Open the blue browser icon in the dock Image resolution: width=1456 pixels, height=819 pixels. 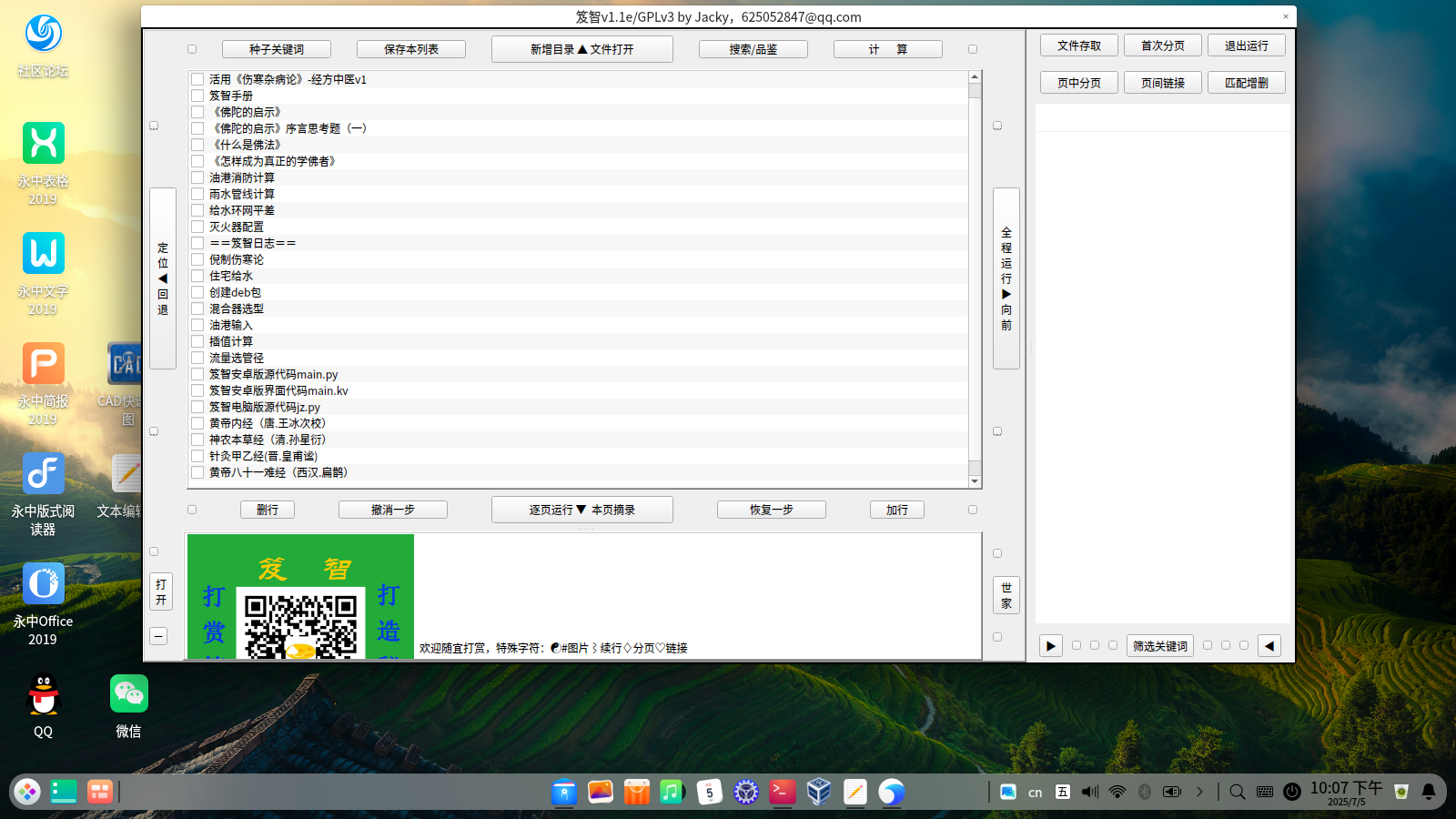point(892,792)
